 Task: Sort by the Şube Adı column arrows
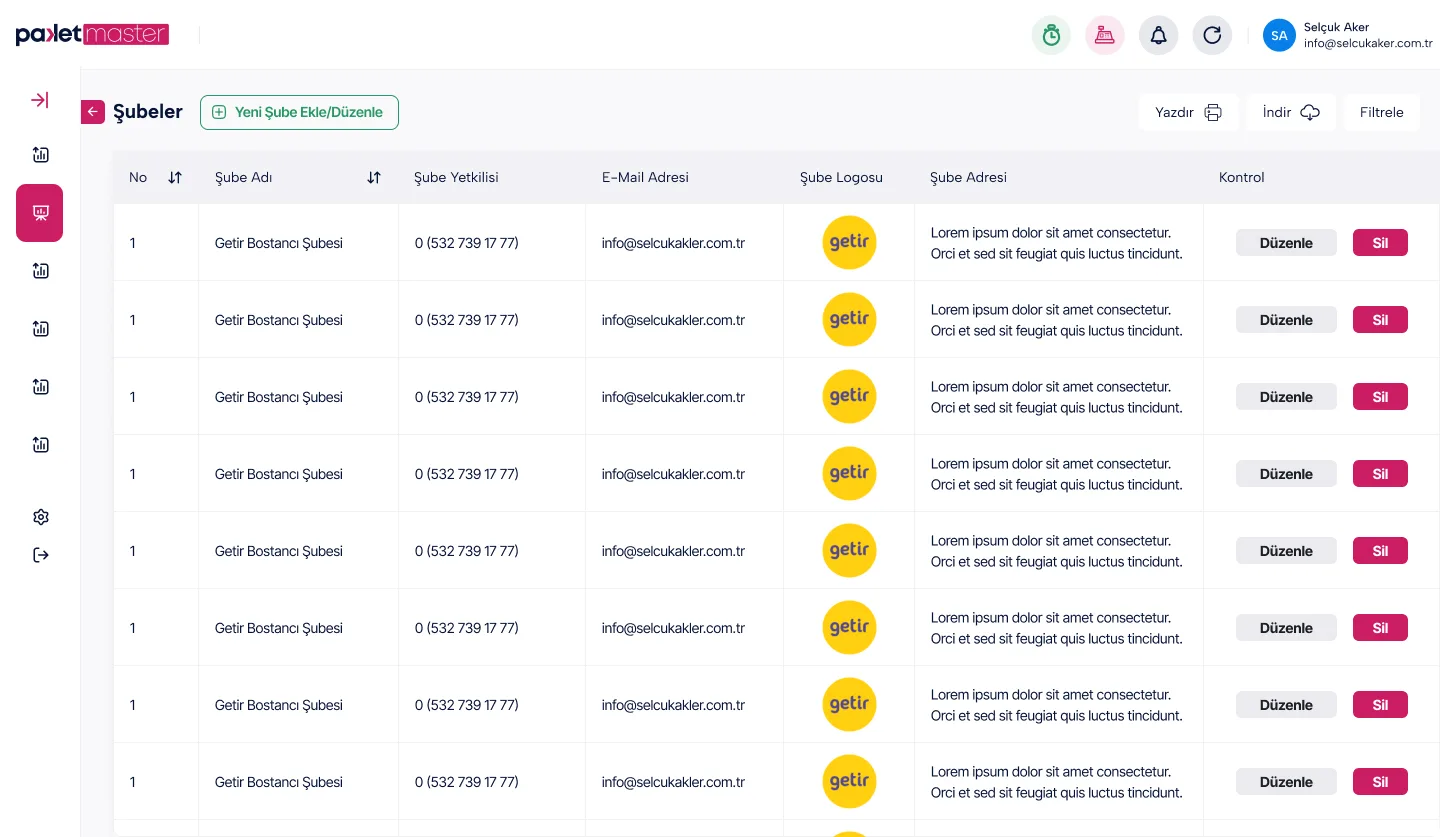point(374,178)
